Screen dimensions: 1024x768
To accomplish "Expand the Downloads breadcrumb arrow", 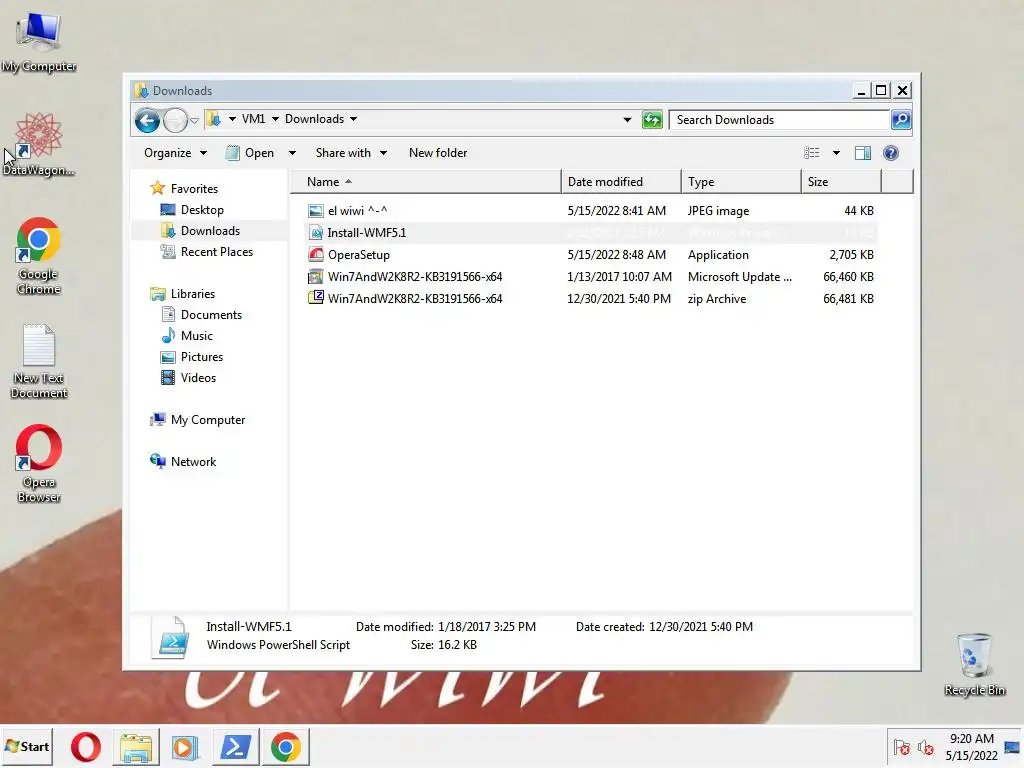I will pos(353,119).
